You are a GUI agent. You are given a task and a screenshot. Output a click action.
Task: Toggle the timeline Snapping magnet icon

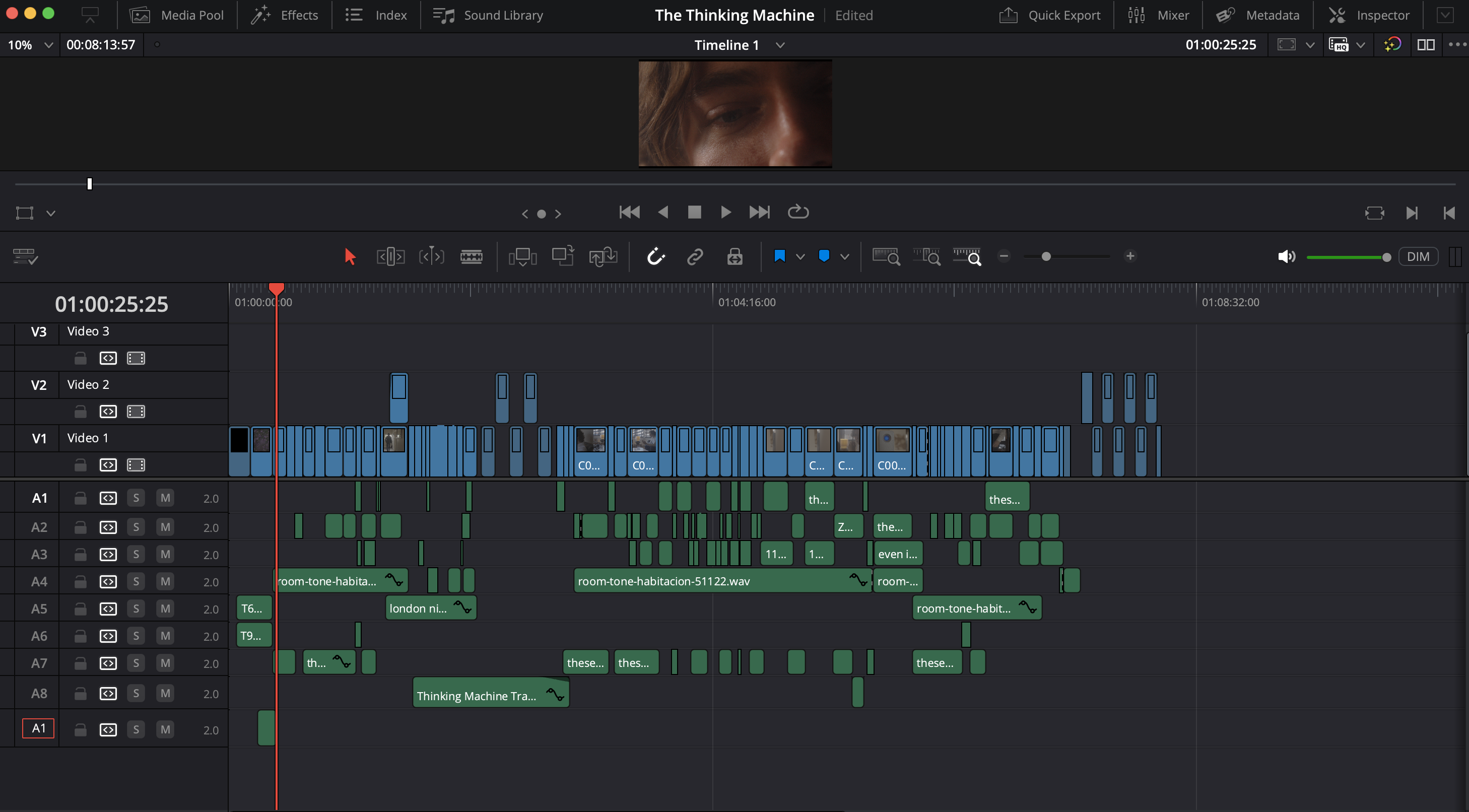pyautogui.click(x=656, y=256)
